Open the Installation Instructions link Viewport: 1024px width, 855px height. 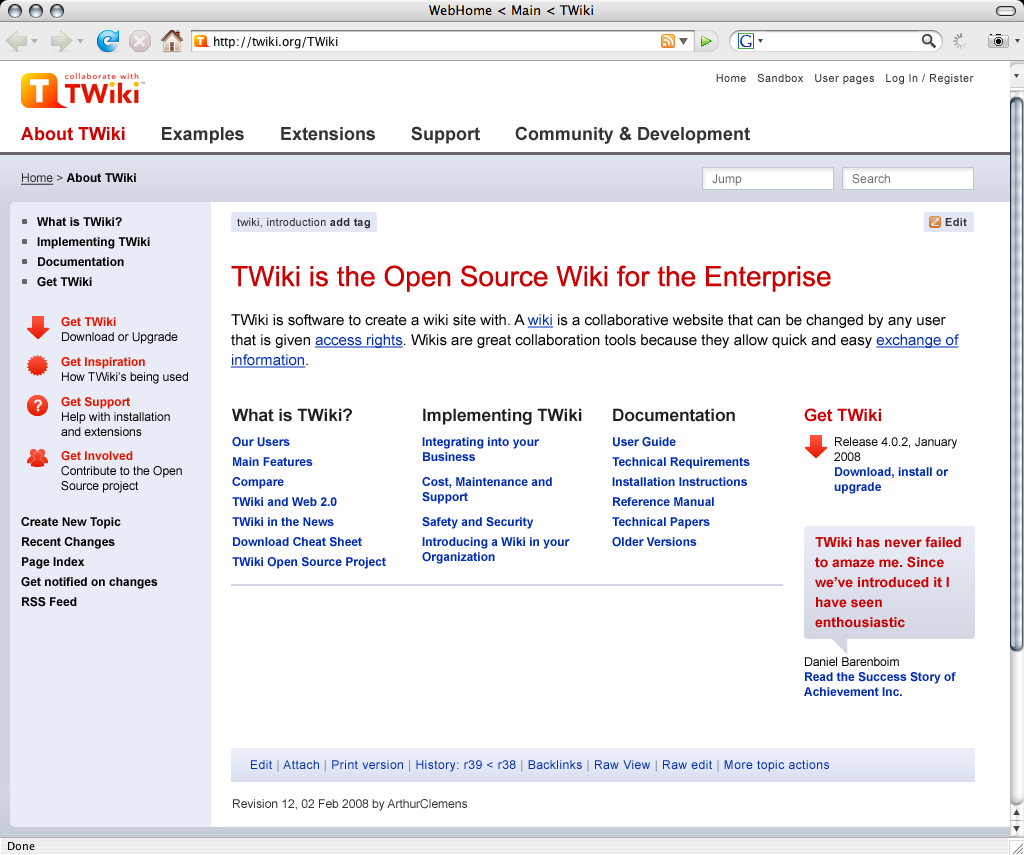[679, 482]
